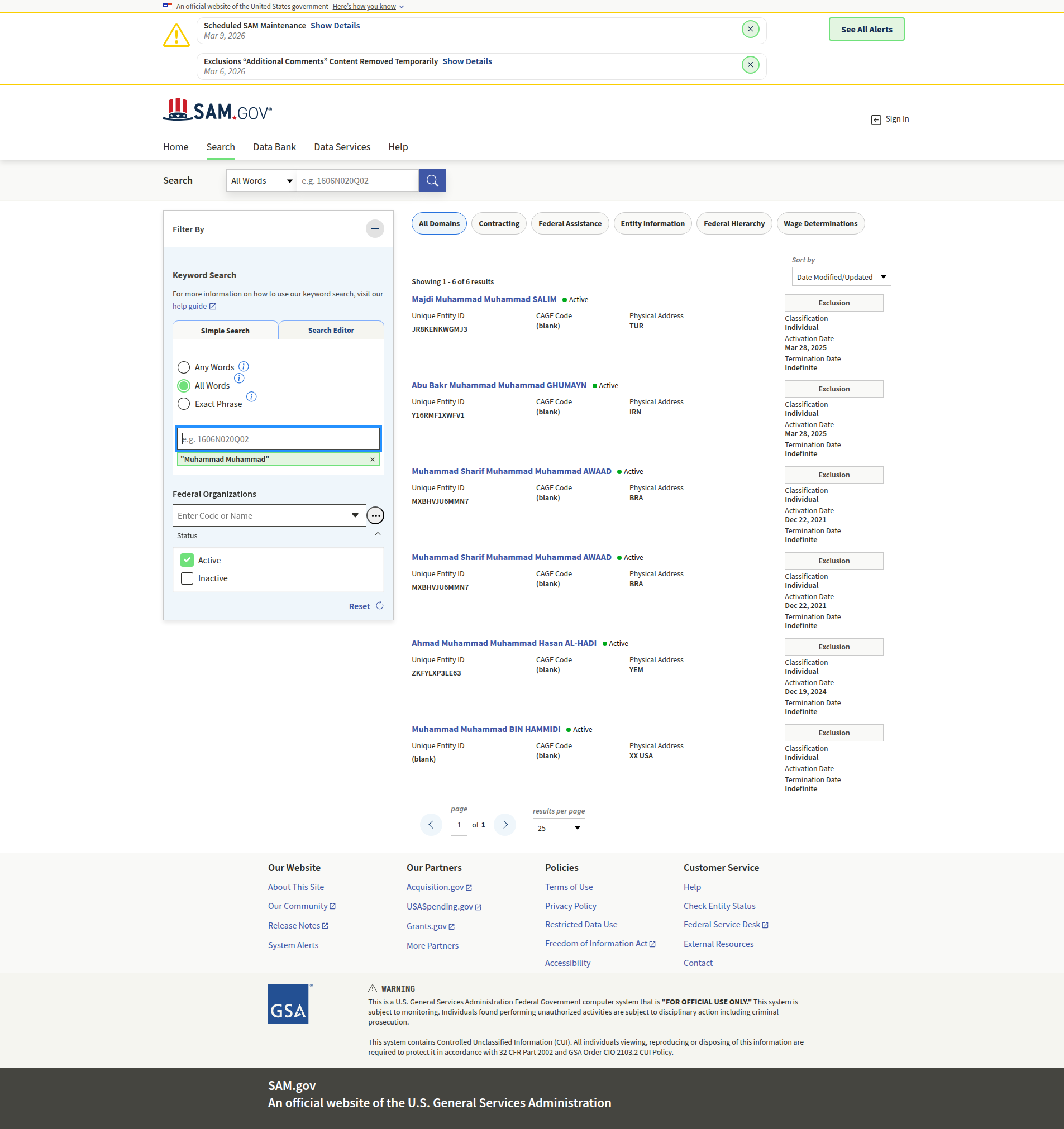The width and height of the screenshot is (1064, 1129).
Task: Switch to the Search Editor tab
Action: [x=331, y=330]
